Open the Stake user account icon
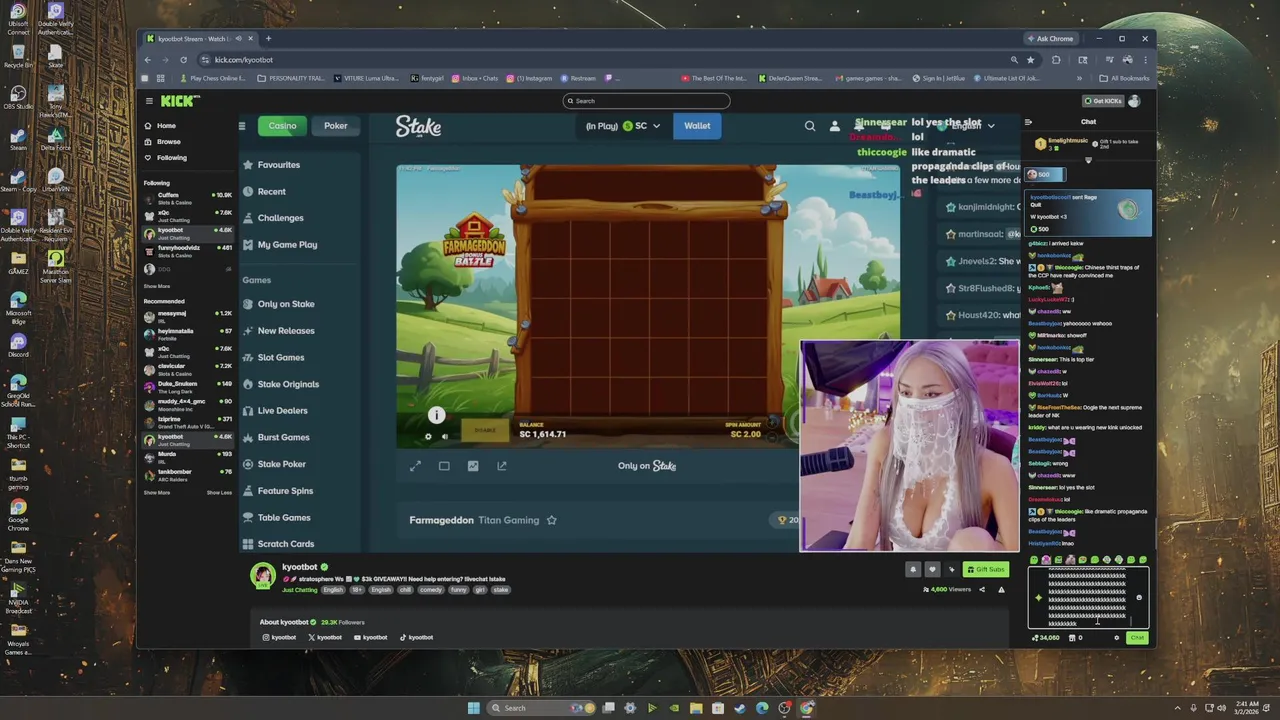The image size is (1280, 720). (x=835, y=126)
